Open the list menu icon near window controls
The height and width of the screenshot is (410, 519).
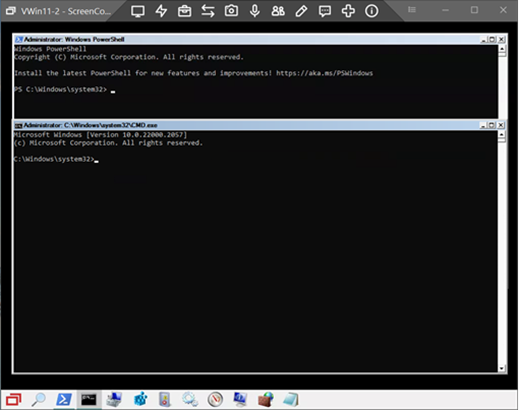[412, 10]
